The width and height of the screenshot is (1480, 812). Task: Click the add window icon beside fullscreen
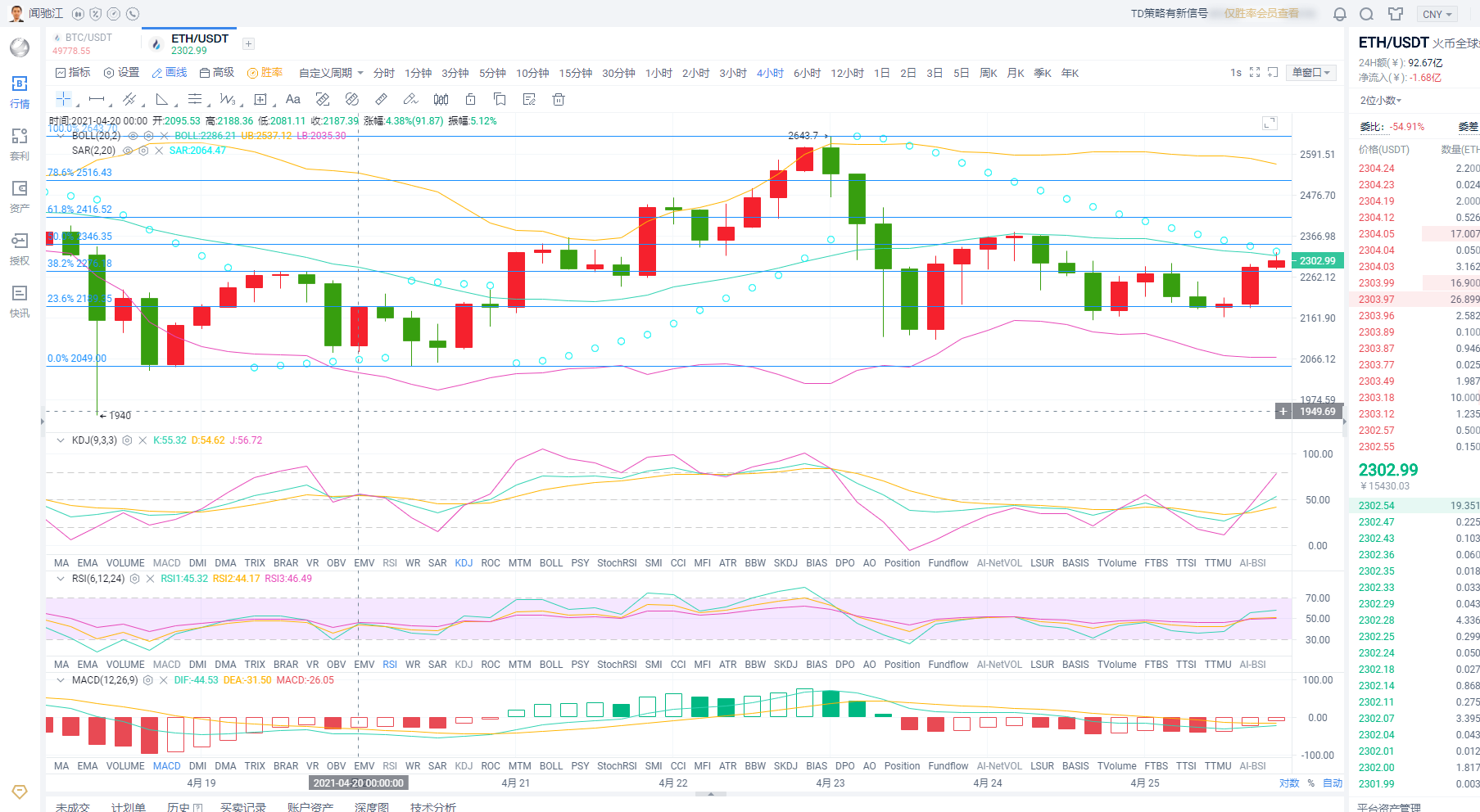(1273, 73)
